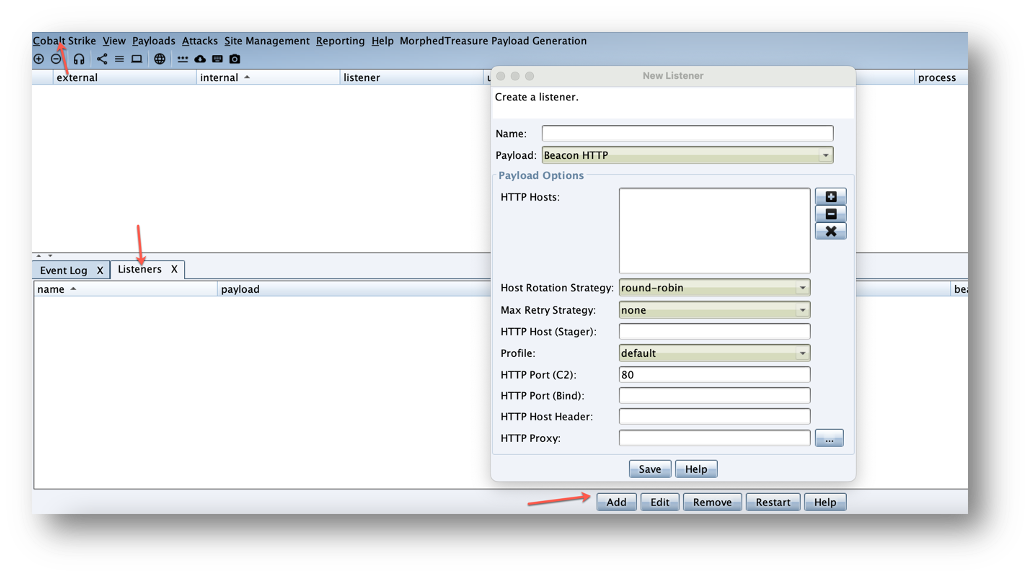Focus the HTTP Host (Stager) field
Image resolution: width=1030 pixels, height=576 pixels.
coord(714,332)
